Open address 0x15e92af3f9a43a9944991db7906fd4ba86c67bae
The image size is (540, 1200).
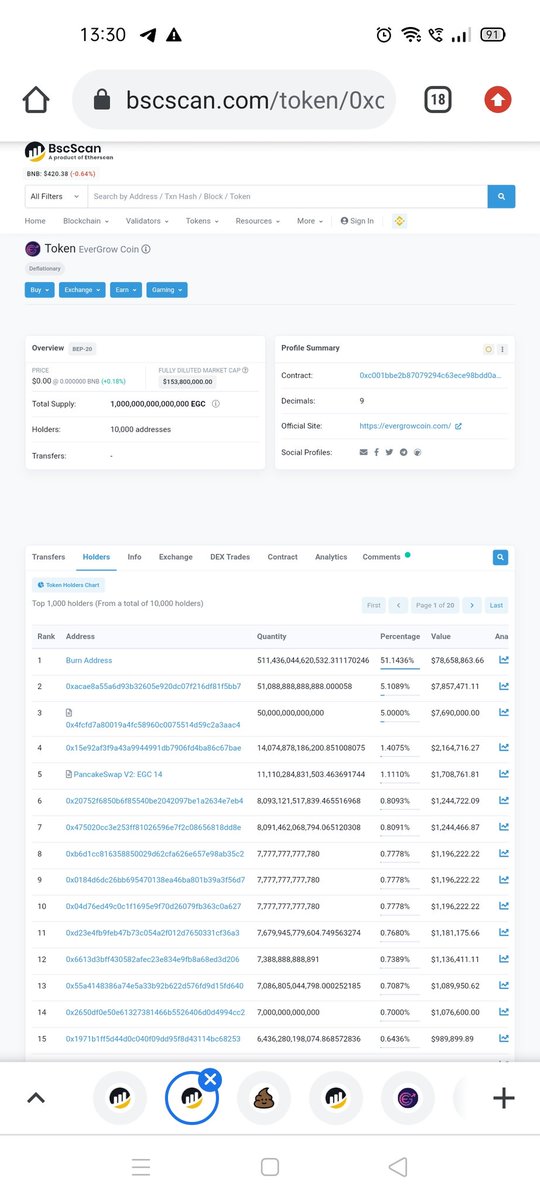153,748
